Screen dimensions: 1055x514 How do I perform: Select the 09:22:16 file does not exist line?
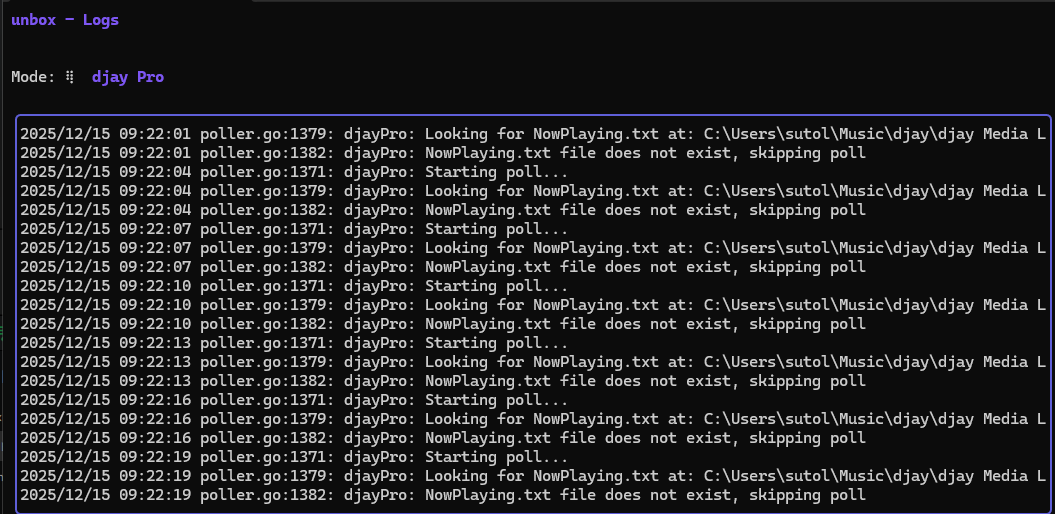click(x=442, y=438)
